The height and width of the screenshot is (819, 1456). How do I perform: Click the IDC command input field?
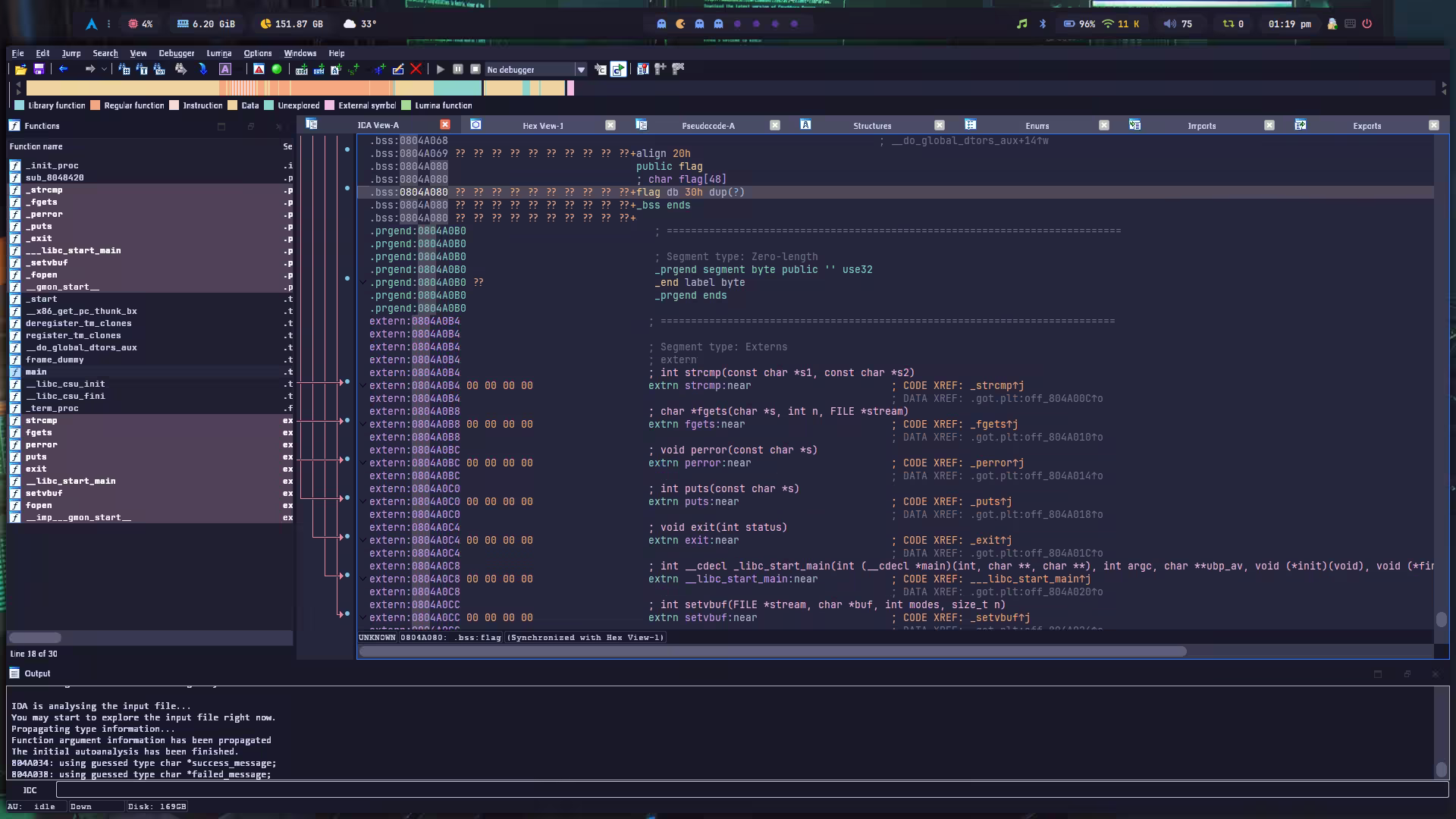coord(751,790)
